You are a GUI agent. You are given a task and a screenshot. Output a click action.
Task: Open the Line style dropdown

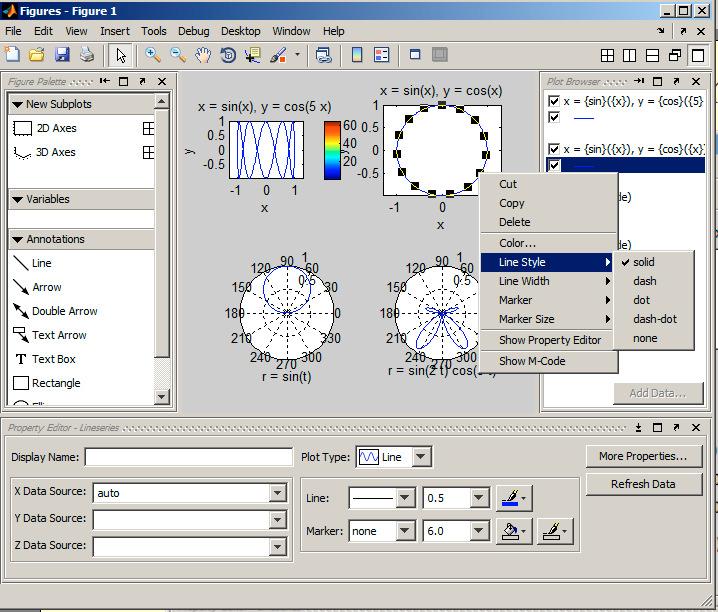coord(405,498)
